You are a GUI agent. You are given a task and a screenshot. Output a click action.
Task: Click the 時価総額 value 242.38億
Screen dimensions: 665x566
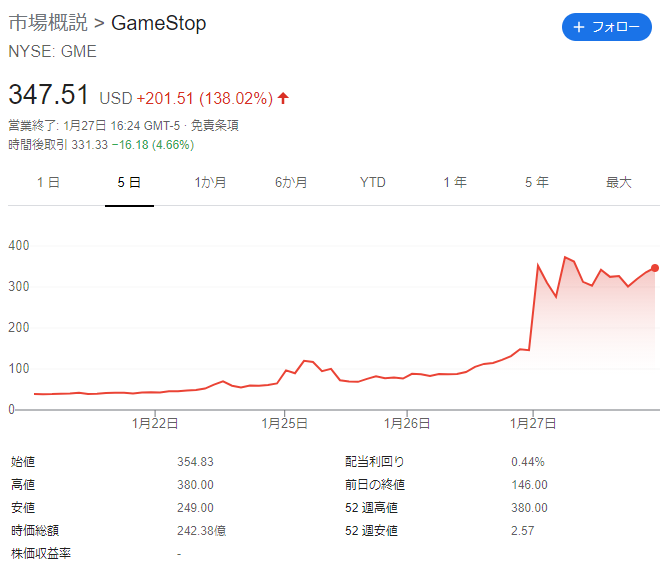point(201,530)
